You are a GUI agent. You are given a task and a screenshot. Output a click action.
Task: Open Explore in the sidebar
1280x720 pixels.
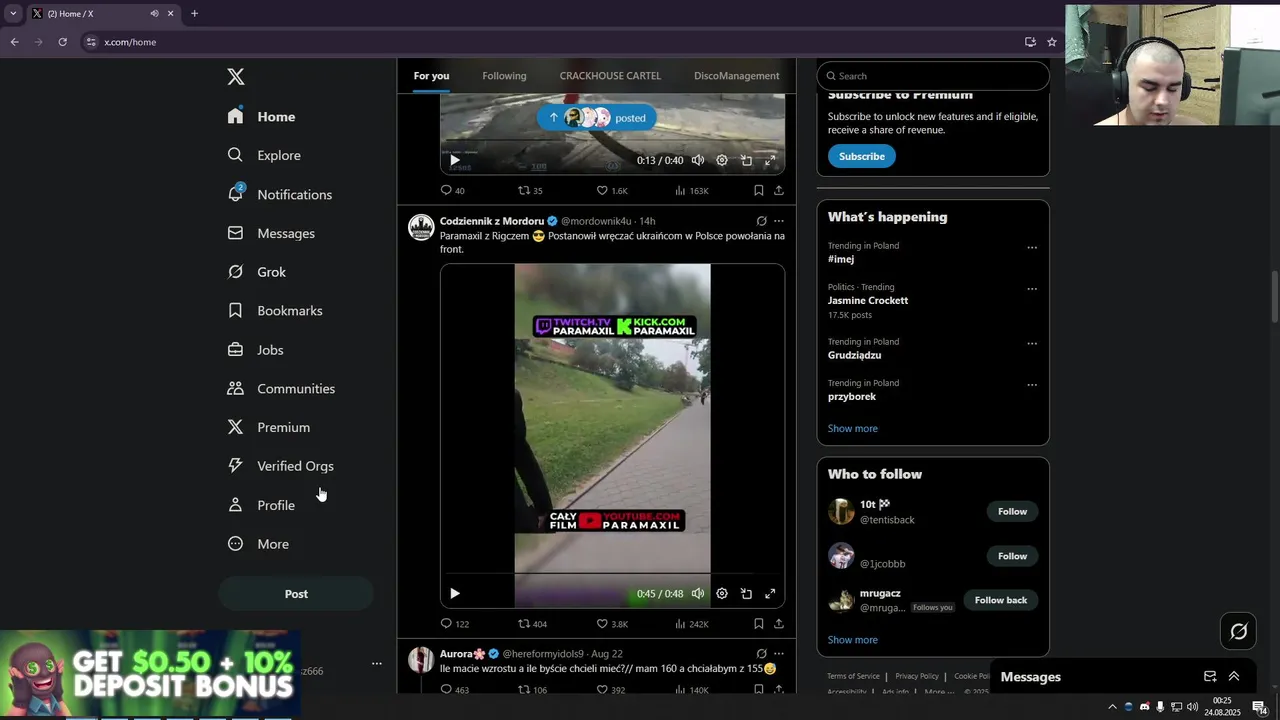point(264,155)
